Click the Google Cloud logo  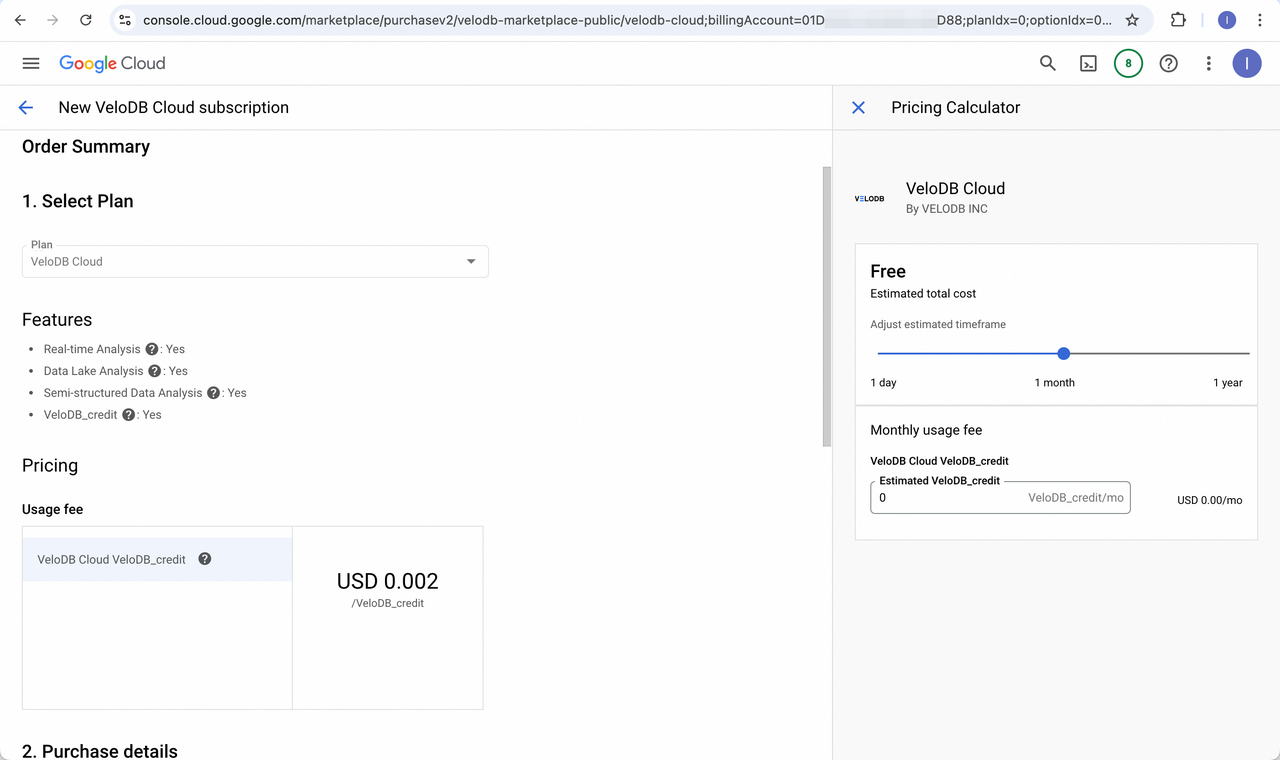(112, 63)
